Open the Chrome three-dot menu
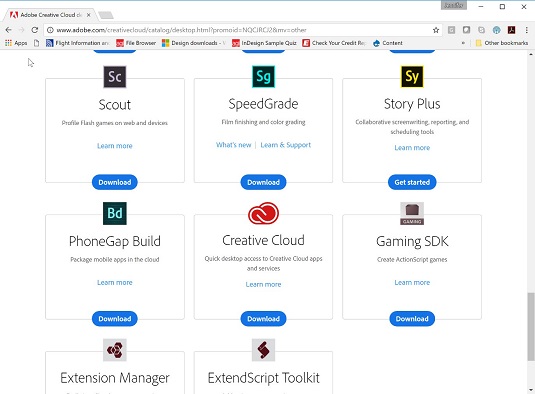This screenshot has height=394, width=535. [527, 30]
